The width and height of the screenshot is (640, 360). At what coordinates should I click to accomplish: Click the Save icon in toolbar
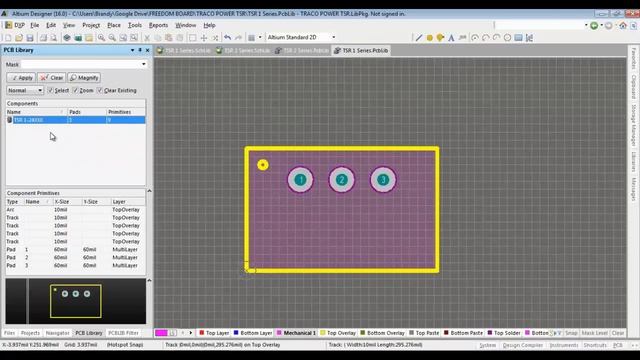[x=30, y=38]
